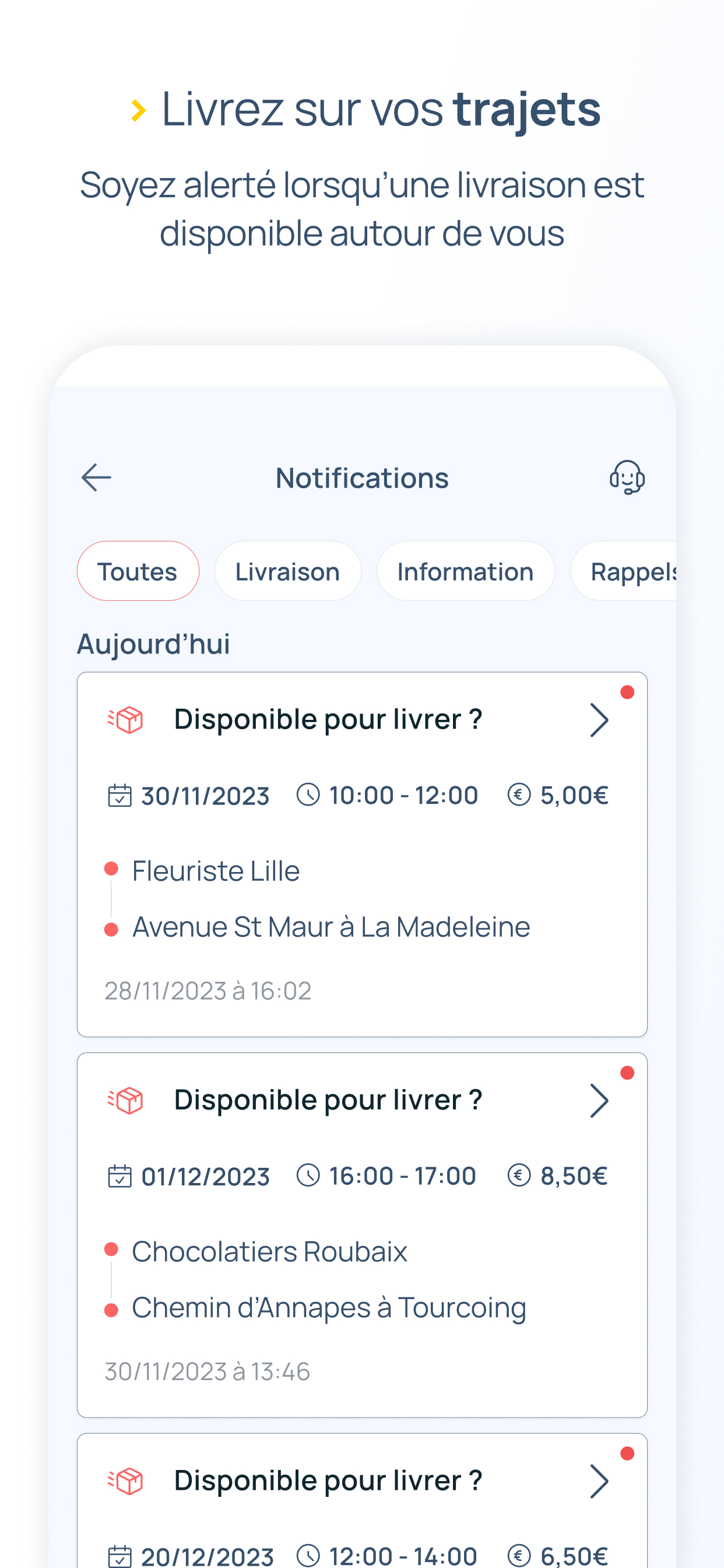Click package icon on Chocolatiers Roubaix notification
724x1568 pixels.
tap(126, 1101)
